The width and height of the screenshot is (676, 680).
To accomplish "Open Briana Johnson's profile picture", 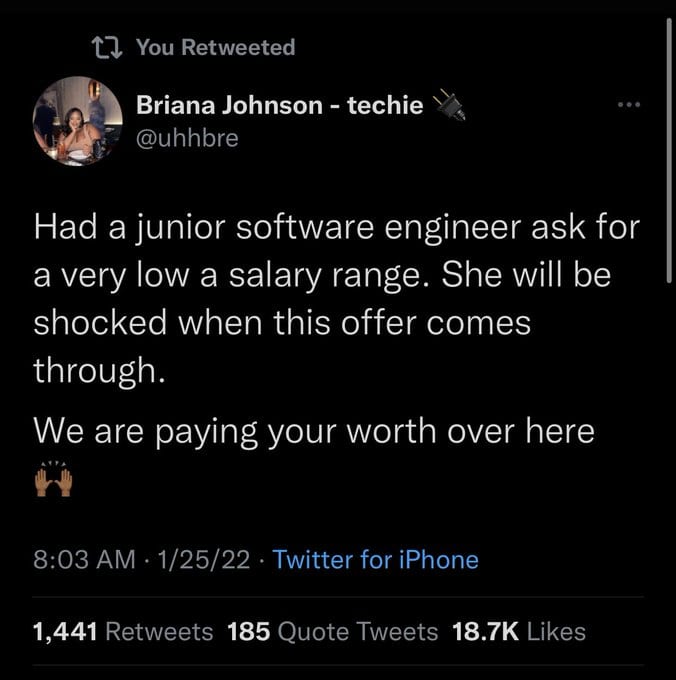I will pos(78,121).
